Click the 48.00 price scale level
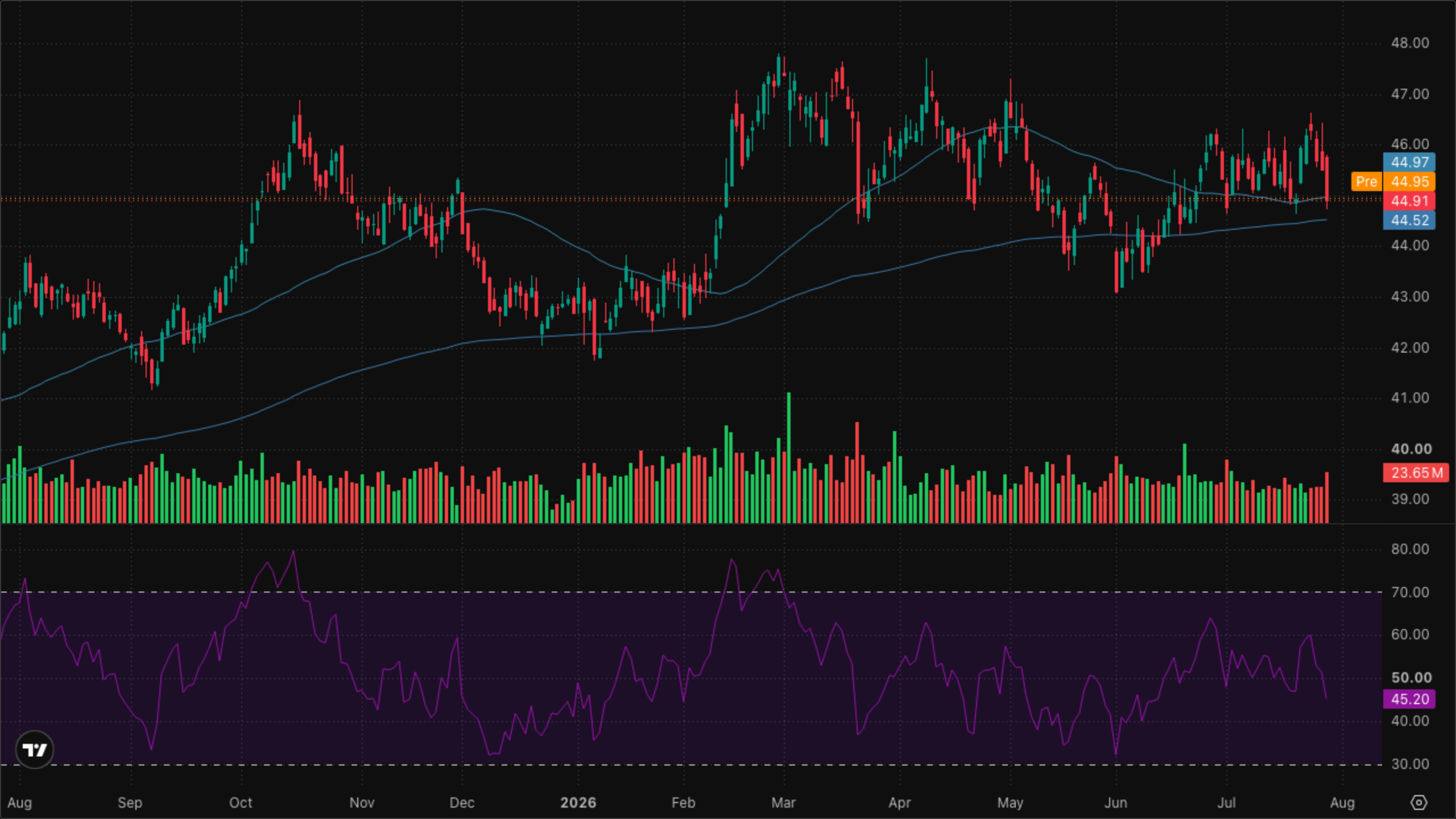Image resolution: width=1456 pixels, height=819 pixels. [1410, 43]
